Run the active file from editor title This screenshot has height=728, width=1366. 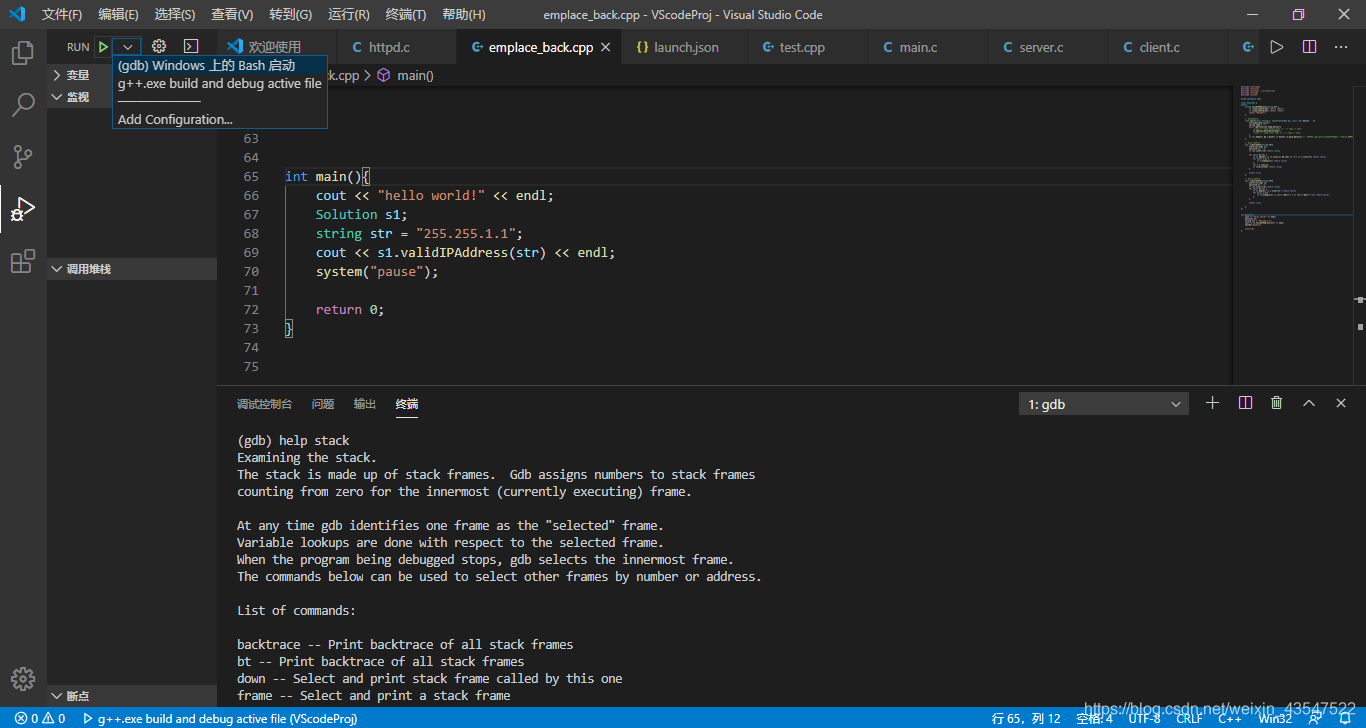tap(1276, 47)
